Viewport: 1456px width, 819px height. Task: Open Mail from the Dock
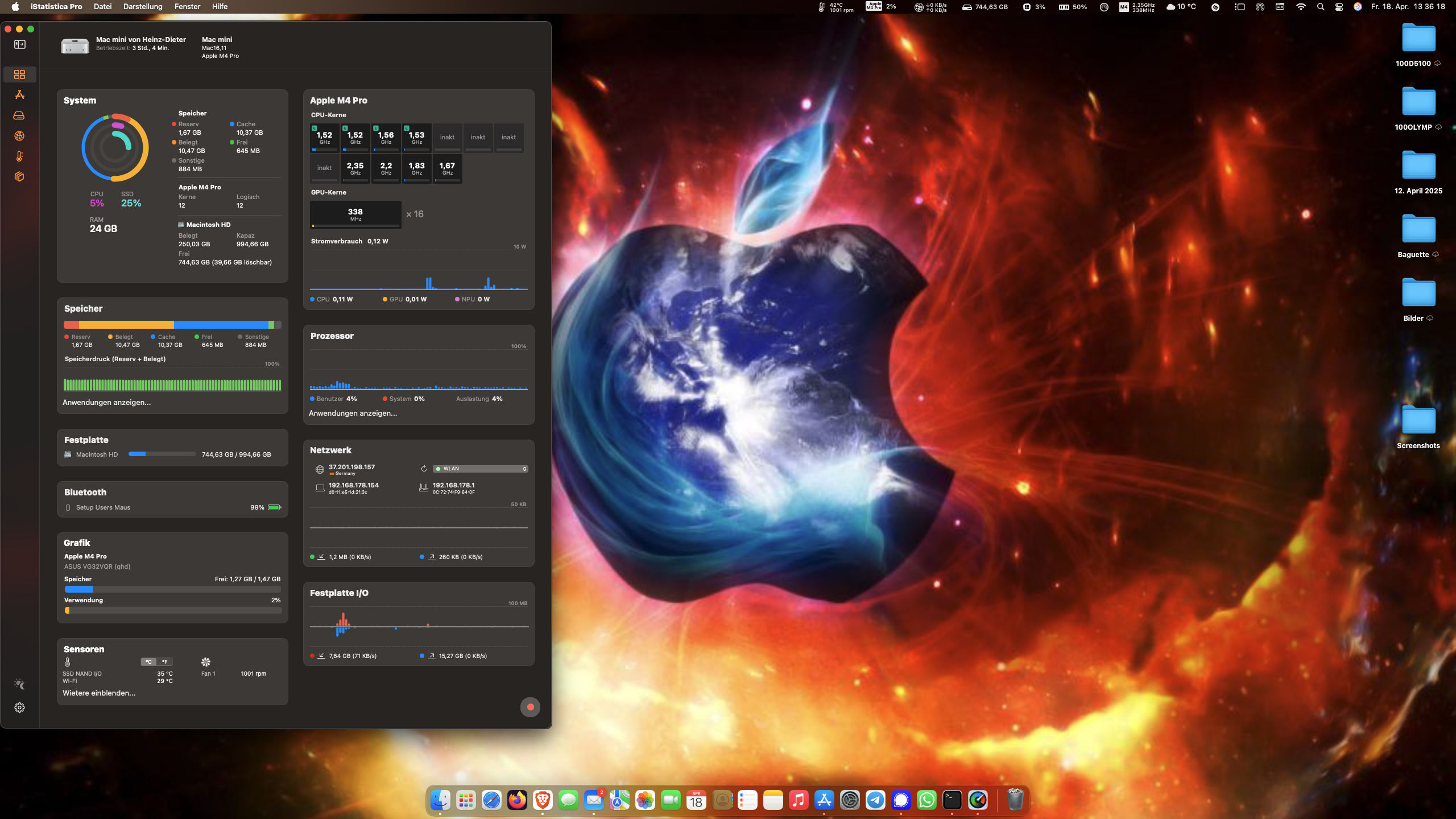(594, 800)
